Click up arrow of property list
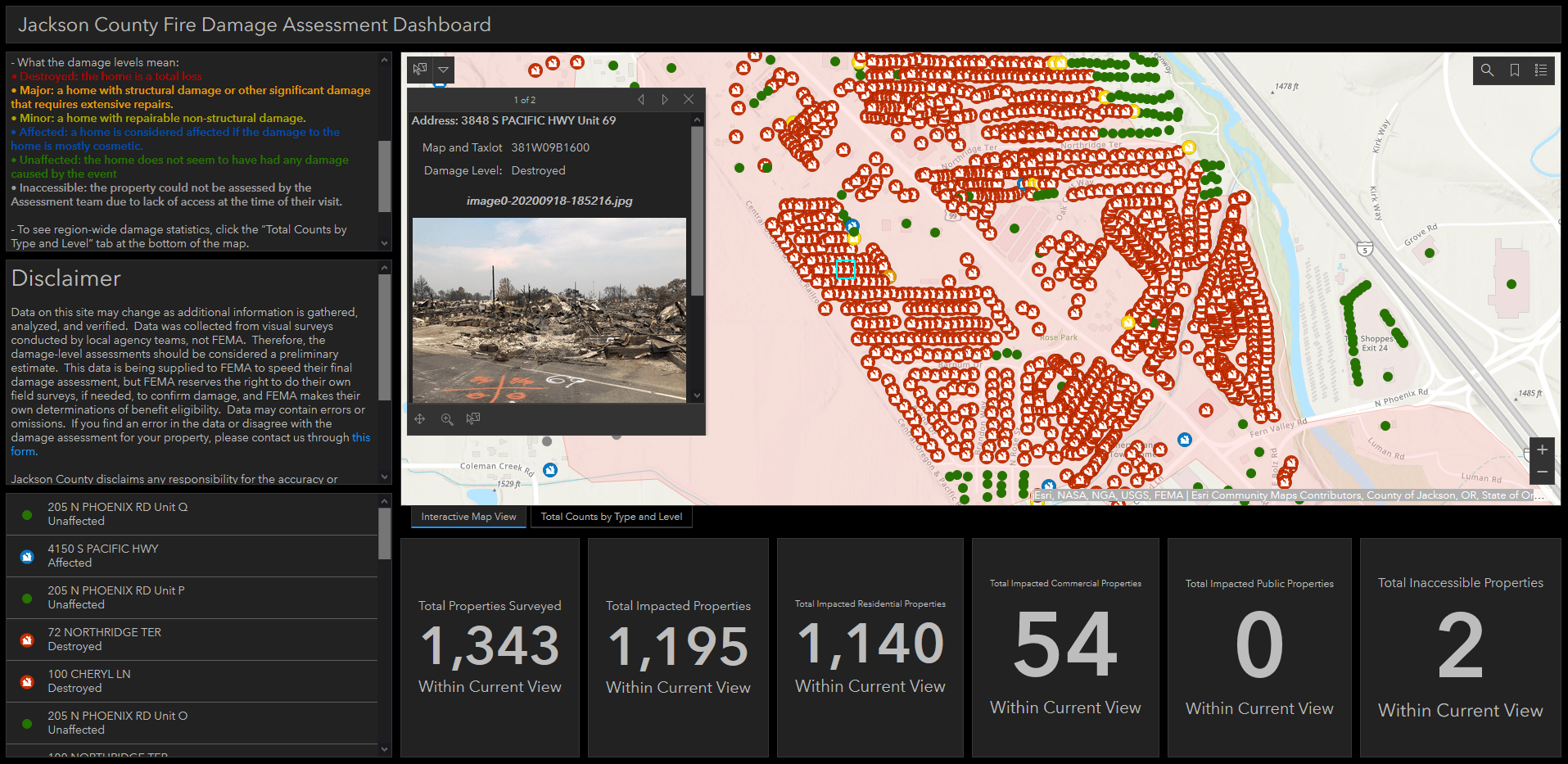The image size is (1568, 764). [x=385, y=501]
